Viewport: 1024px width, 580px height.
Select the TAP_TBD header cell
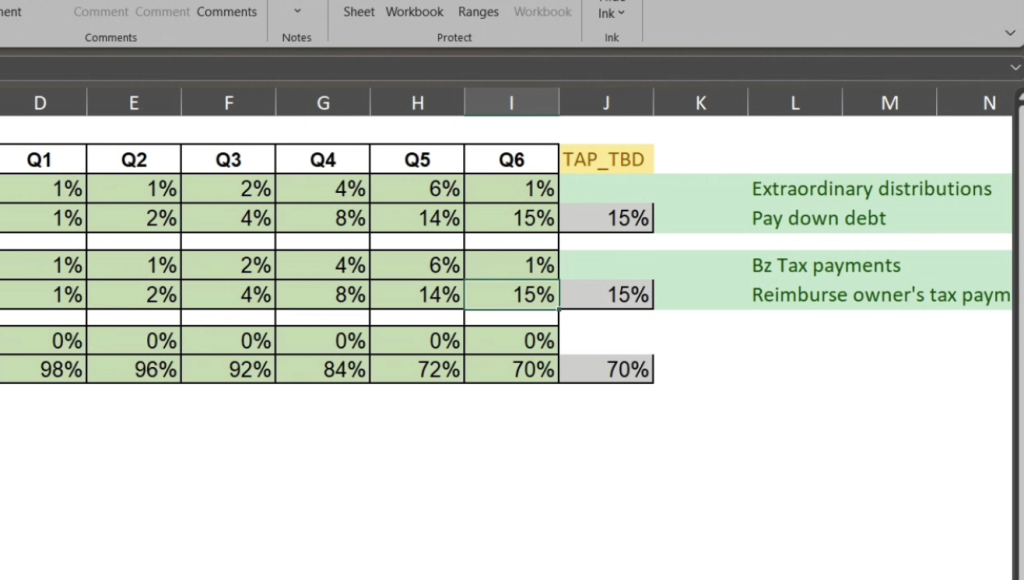[606, 160]
